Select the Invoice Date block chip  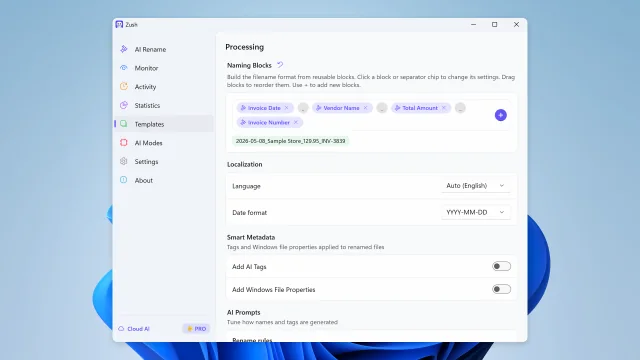[264, 108]
